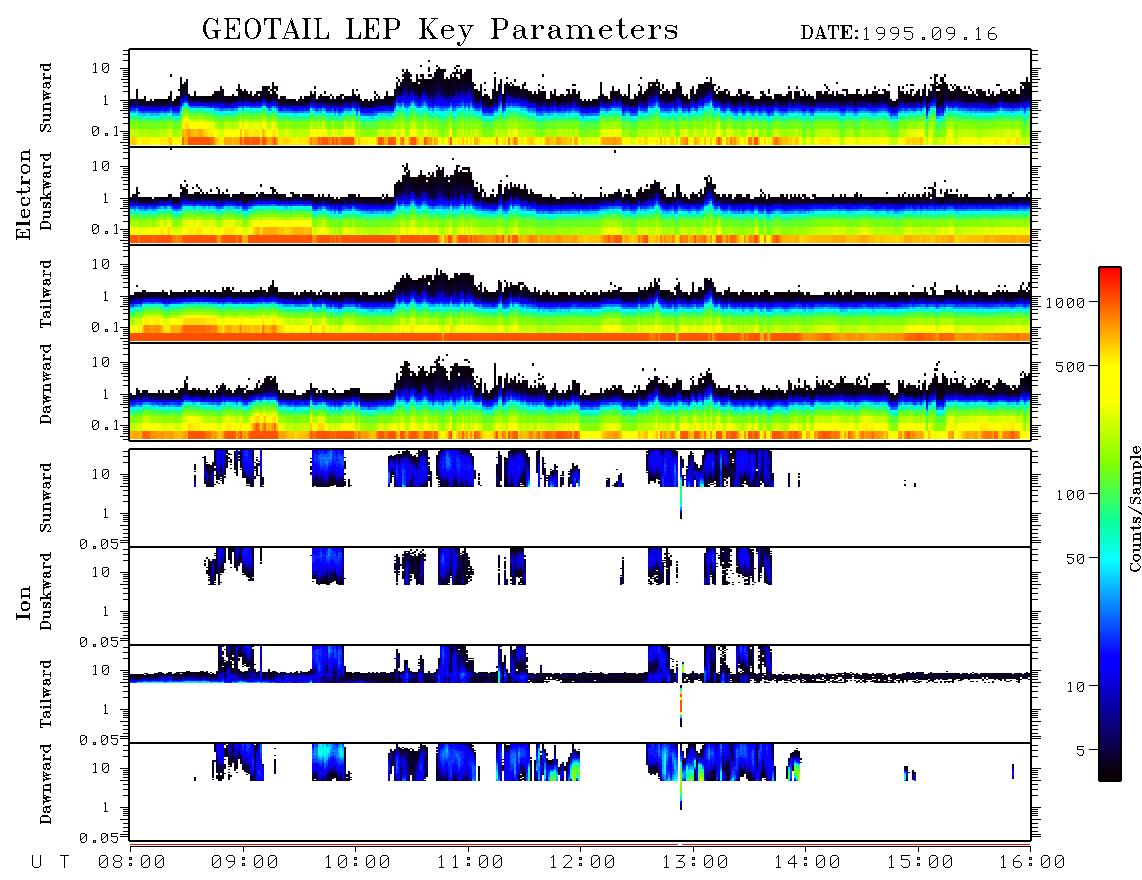Viewport: 1142px width, 880px height.
Task: Click the 16:00 time tick label
Action: 1032,862
